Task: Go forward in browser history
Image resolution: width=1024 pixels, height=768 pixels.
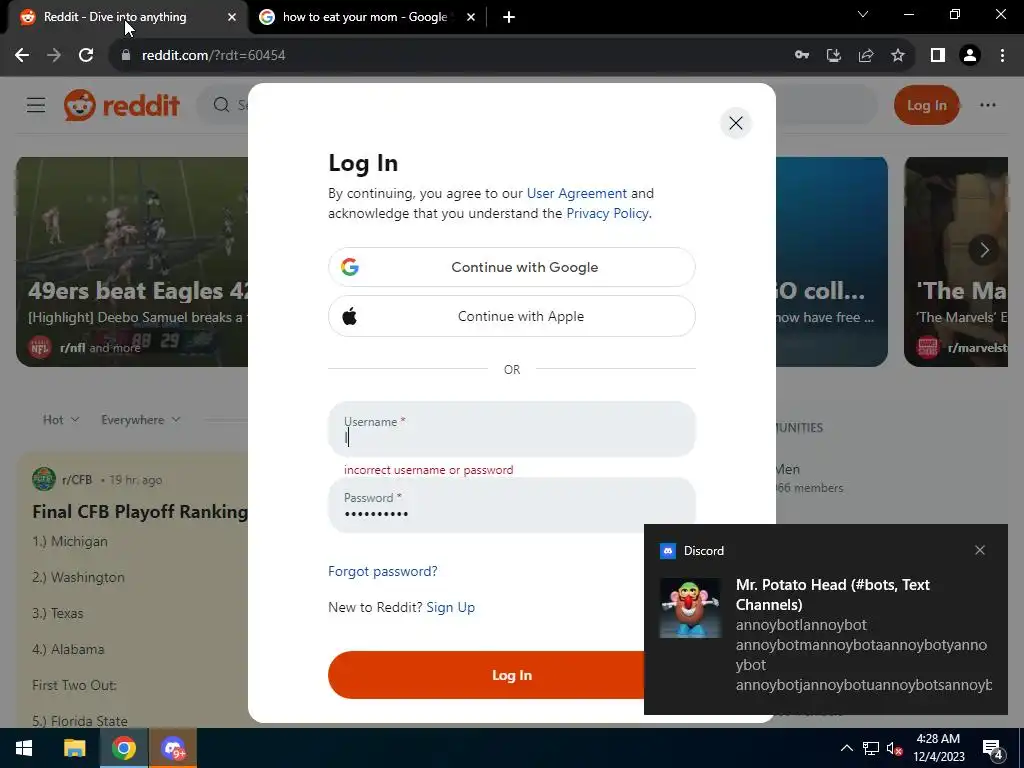Action: (x=54, y=55)
